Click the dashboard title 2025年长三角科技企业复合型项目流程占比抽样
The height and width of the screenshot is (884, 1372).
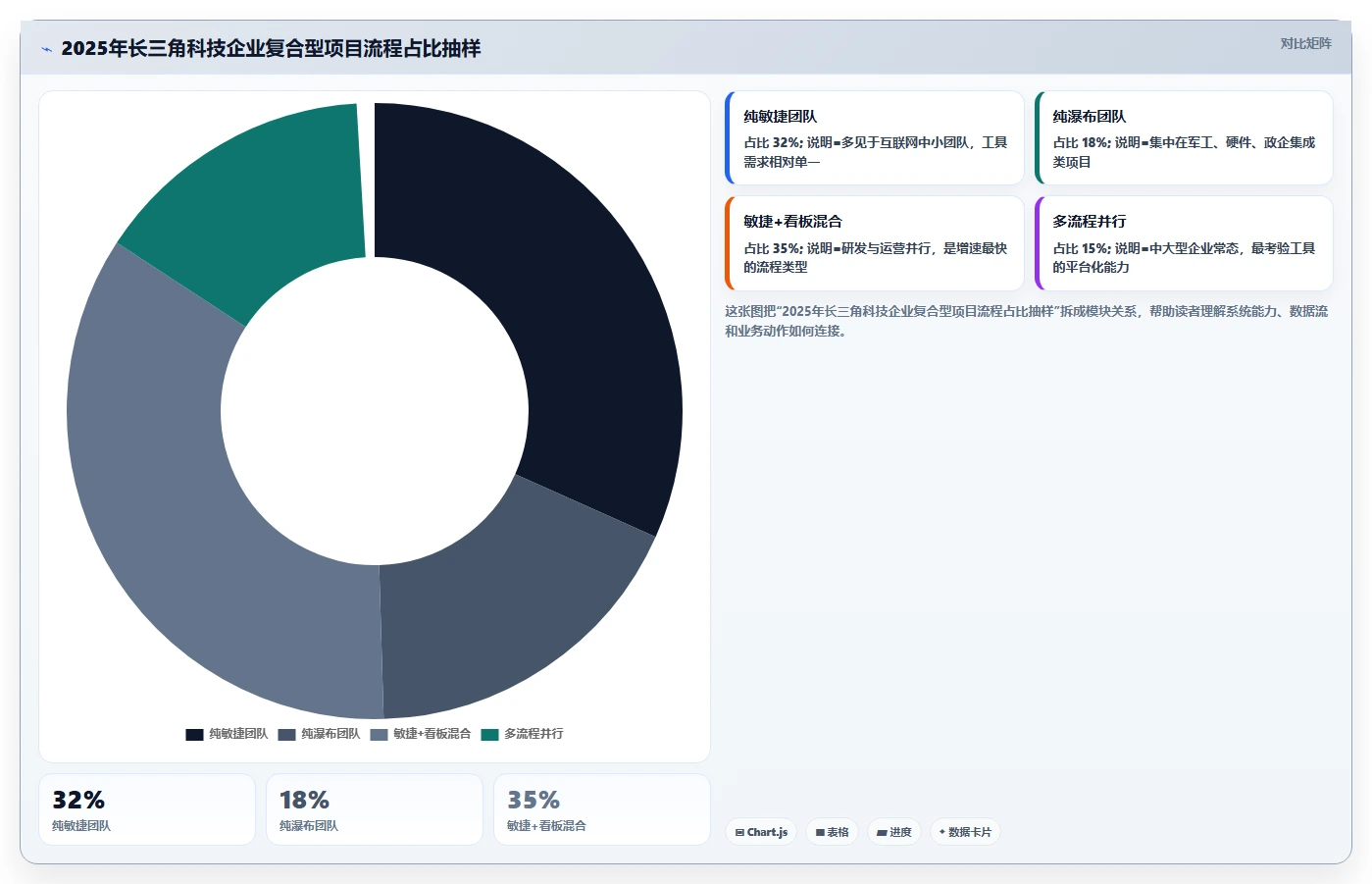coord(271,49)
